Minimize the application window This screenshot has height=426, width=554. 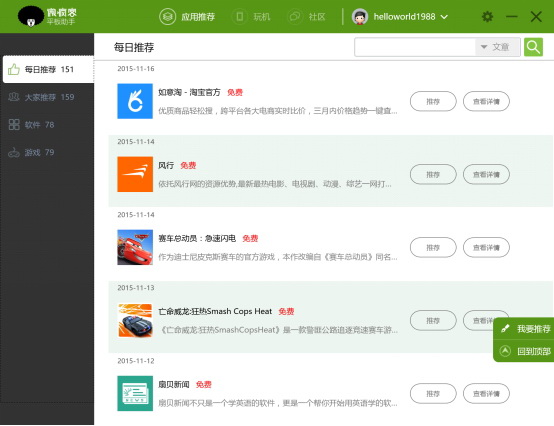511,17
